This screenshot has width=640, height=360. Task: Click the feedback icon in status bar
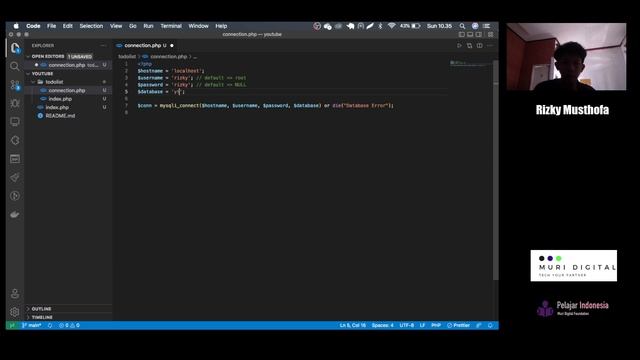[479, 325]
